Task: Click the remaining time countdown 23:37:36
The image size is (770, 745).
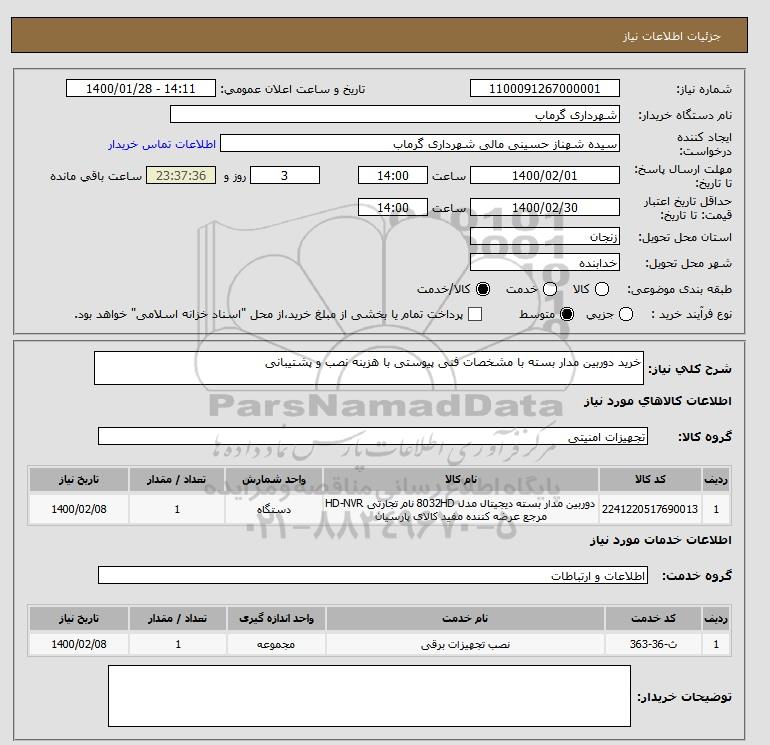Action: (181, 175)
